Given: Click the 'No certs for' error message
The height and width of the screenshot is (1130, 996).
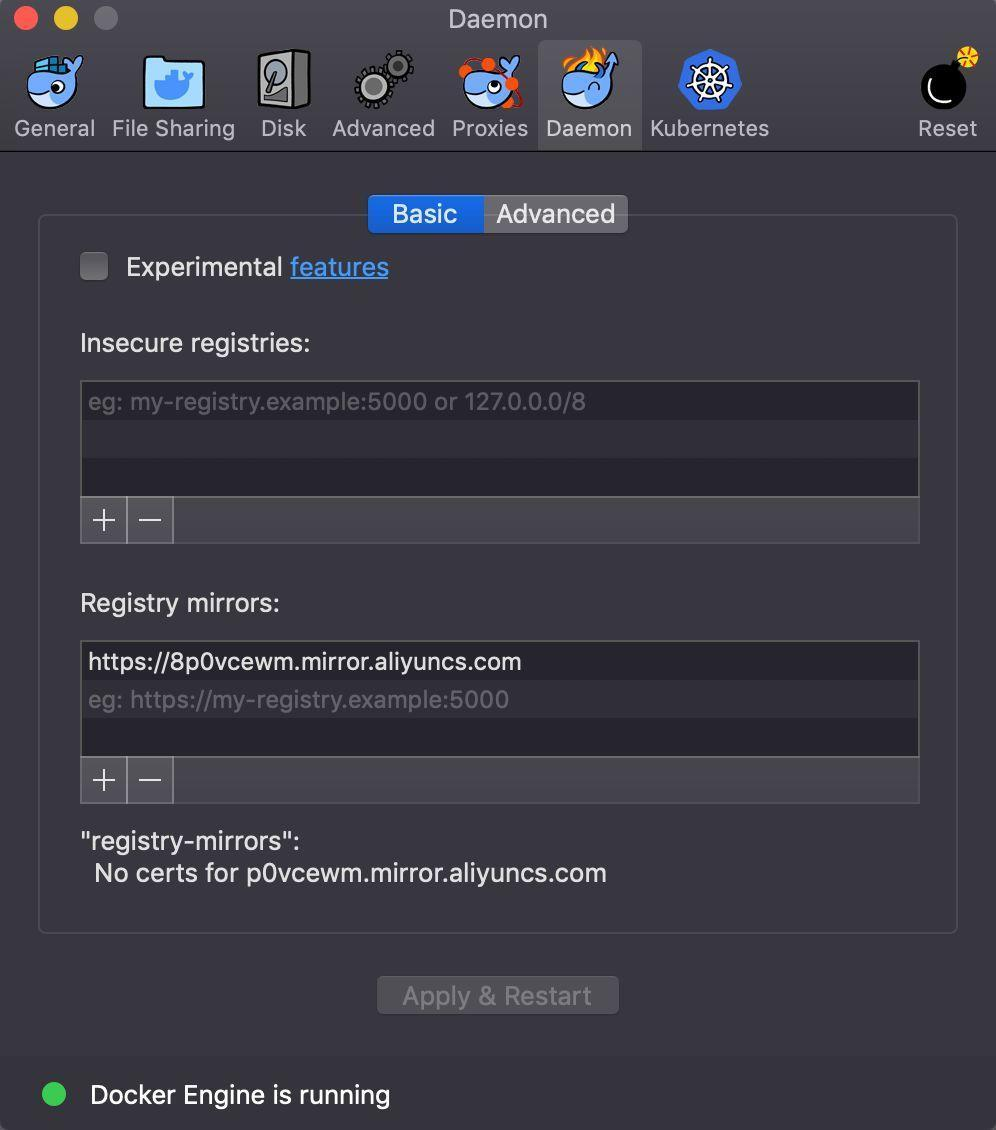Looking at the screenshot, I should pyautogui.click(x=350, y=873).
